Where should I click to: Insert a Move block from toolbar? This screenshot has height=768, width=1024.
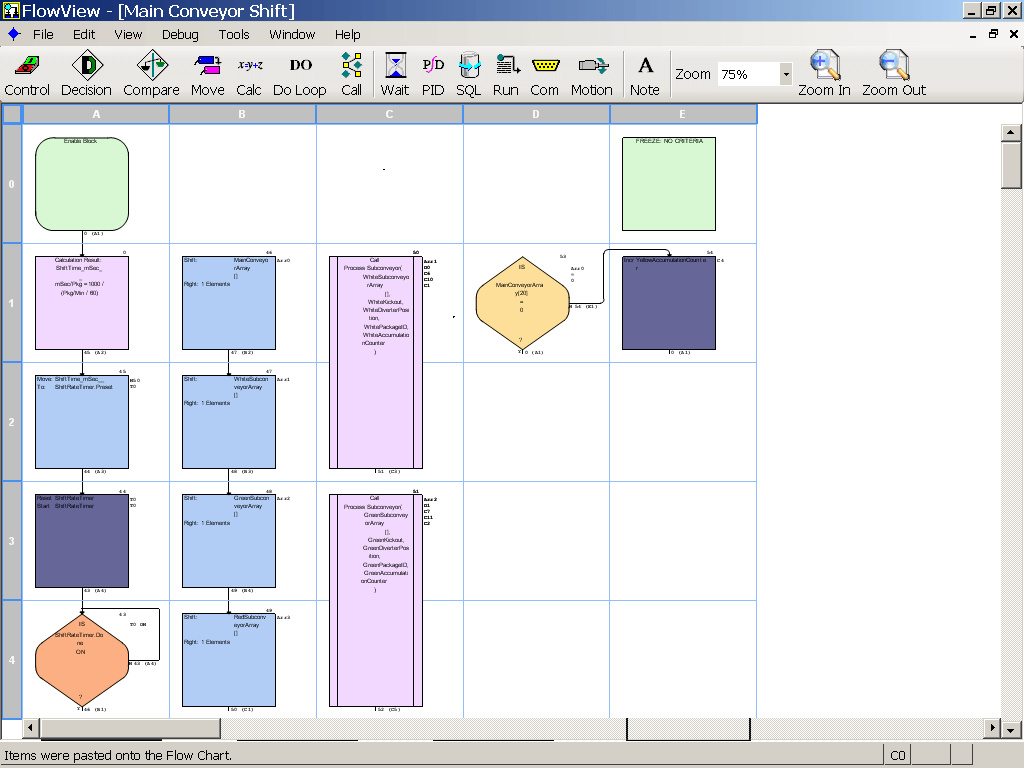click(x=207, y=74)
